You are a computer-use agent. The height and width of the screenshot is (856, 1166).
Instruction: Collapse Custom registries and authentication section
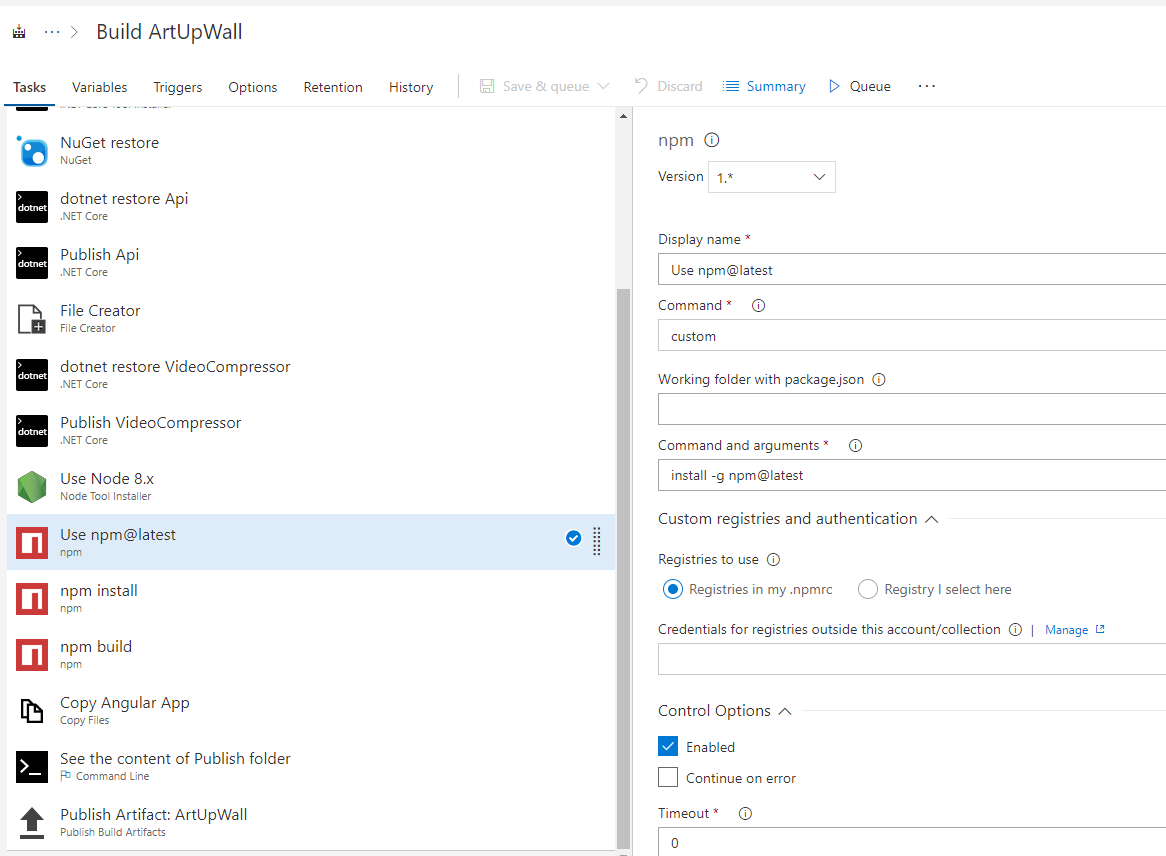[x=931, y=519]
